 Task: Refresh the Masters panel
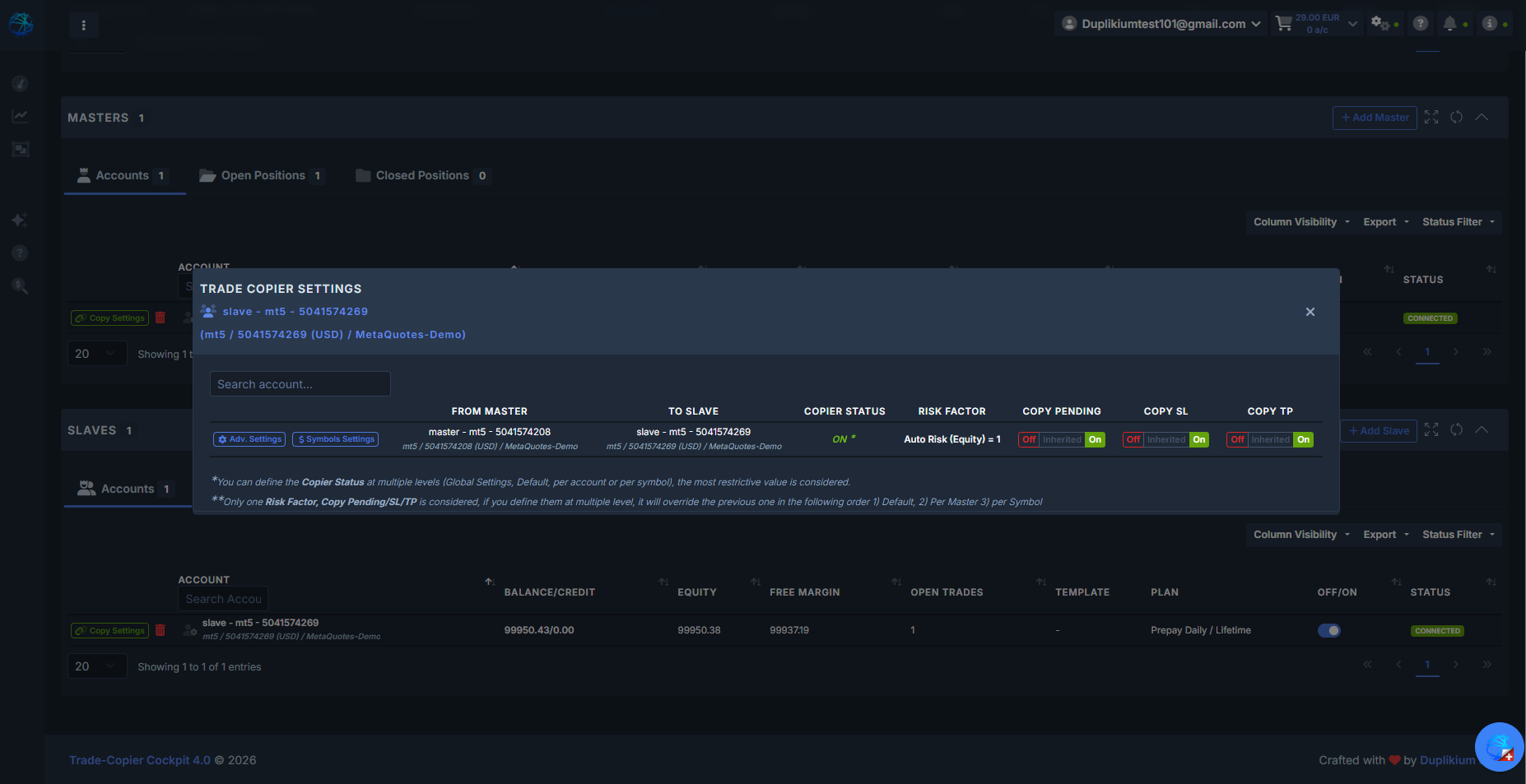[1457, 118]
